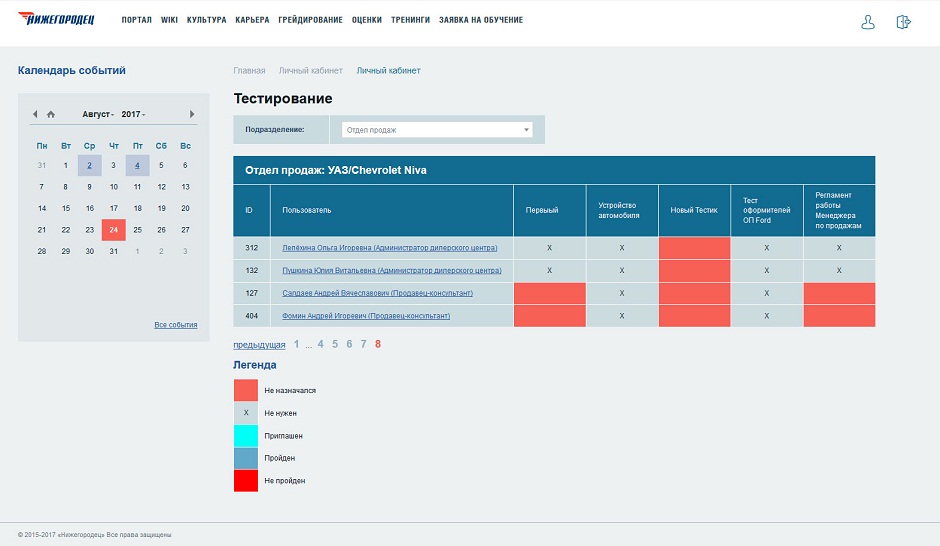The width and height of the screenshot is (940, 546).
Task: Click the Все события link
Action: (175, 325)
